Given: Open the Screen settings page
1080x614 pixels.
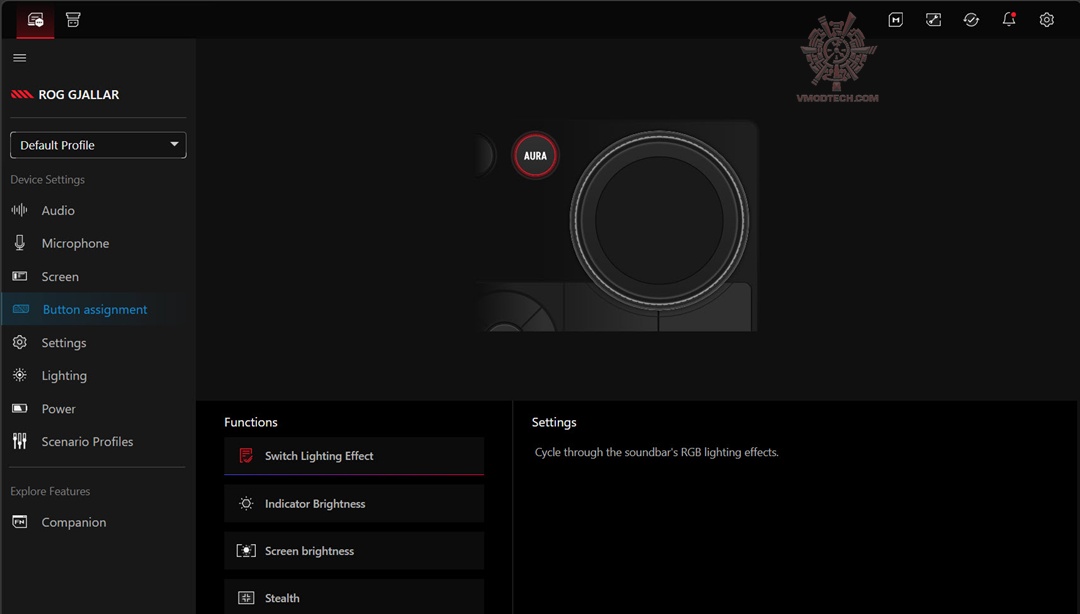Looking at the screenshot, I should pyautogui.click(x=60, y=277).
